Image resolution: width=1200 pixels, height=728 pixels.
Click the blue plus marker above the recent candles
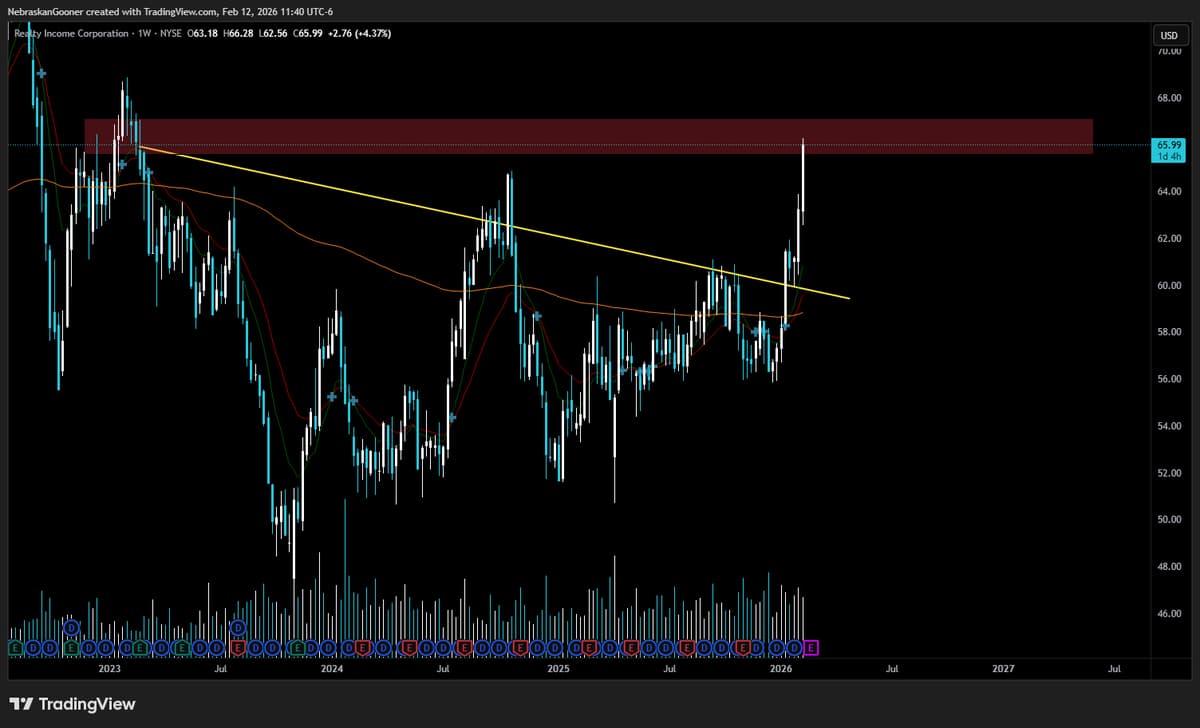[x=786, y=325]
